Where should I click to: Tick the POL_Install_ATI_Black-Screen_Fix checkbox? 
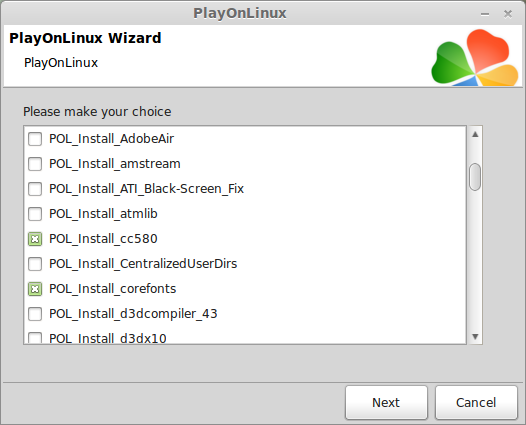[x=35, y=189]
